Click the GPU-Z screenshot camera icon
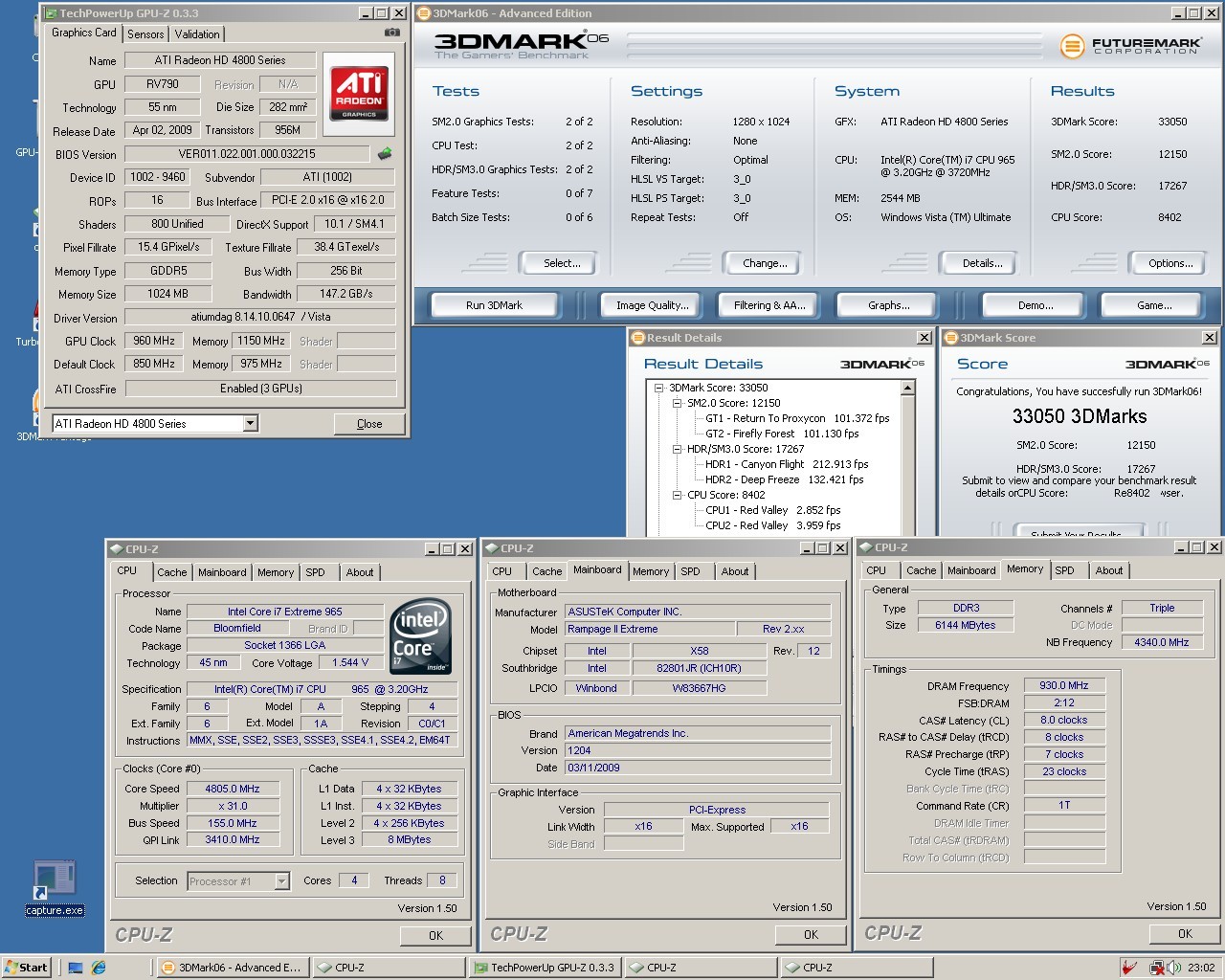This screenshot has height=980, width=1225. 391,33
